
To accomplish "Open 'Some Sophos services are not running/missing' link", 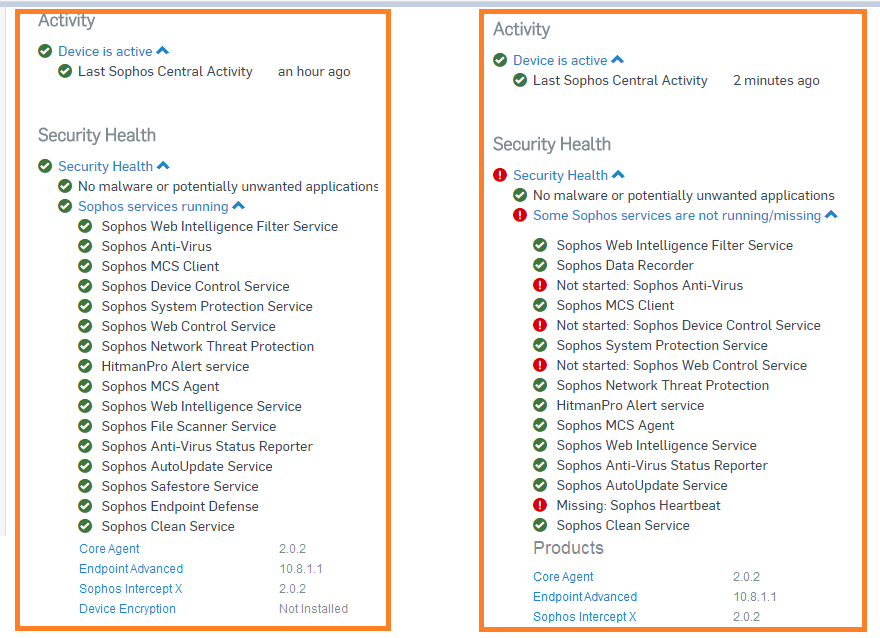I will tap(677, 215).
